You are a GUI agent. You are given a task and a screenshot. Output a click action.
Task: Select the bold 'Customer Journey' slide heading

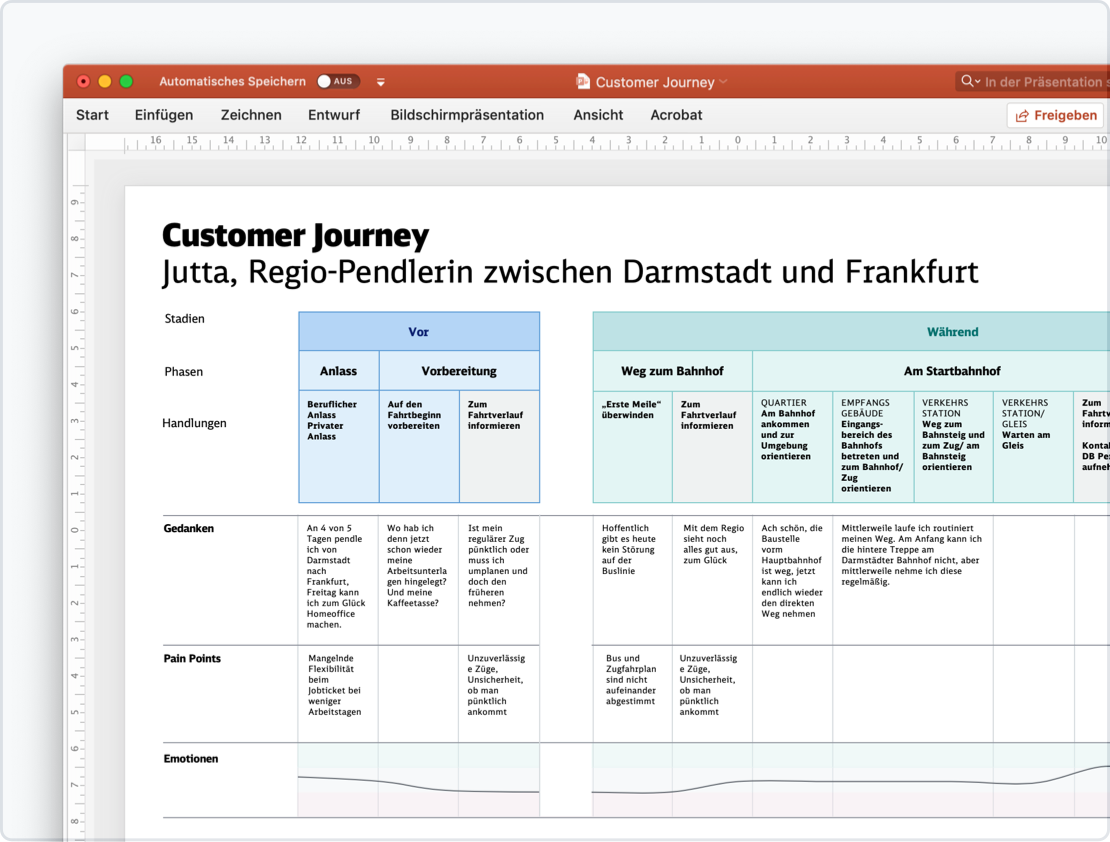click(x=295, y=236)
